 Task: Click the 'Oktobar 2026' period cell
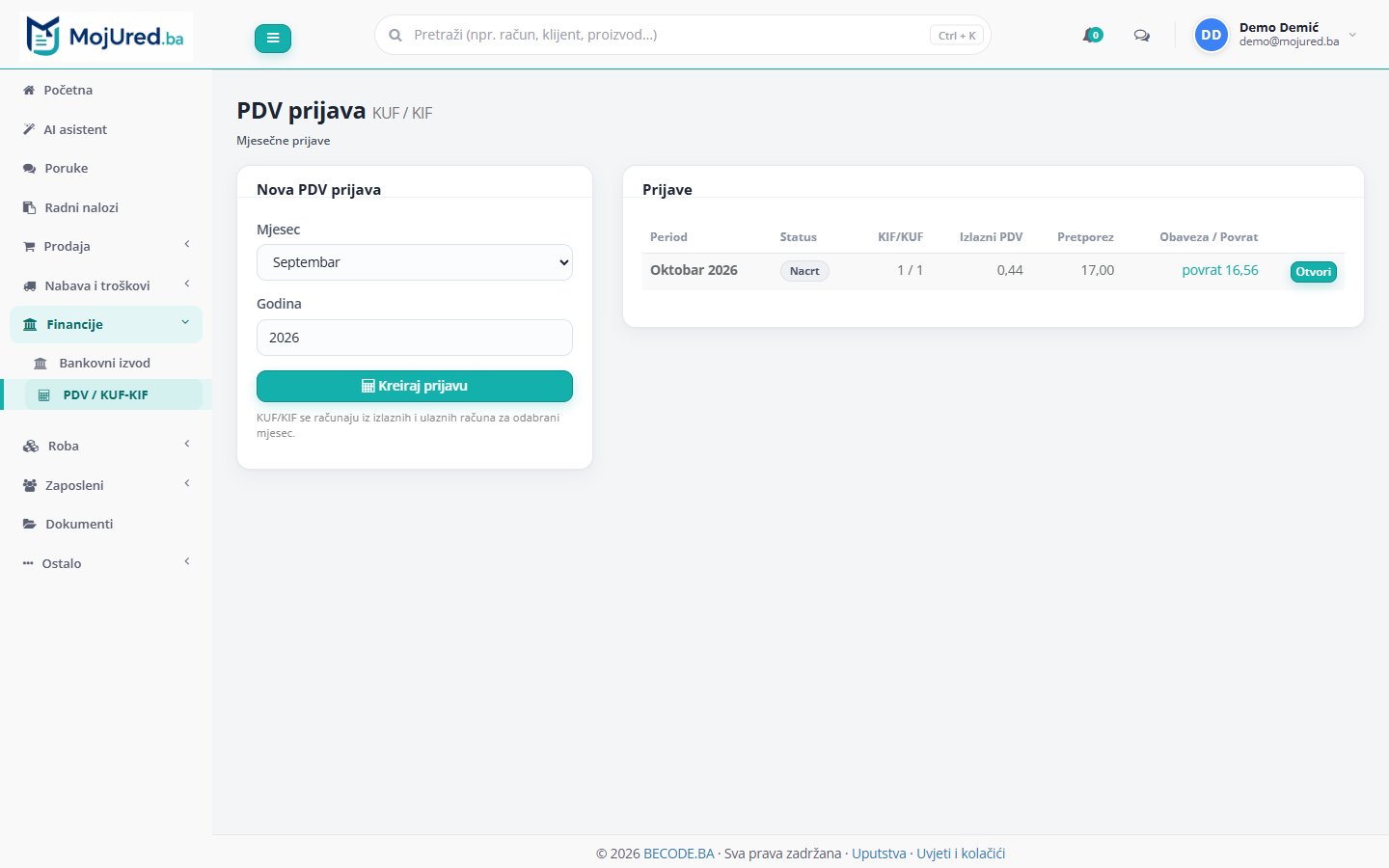(x=694, y=270)
